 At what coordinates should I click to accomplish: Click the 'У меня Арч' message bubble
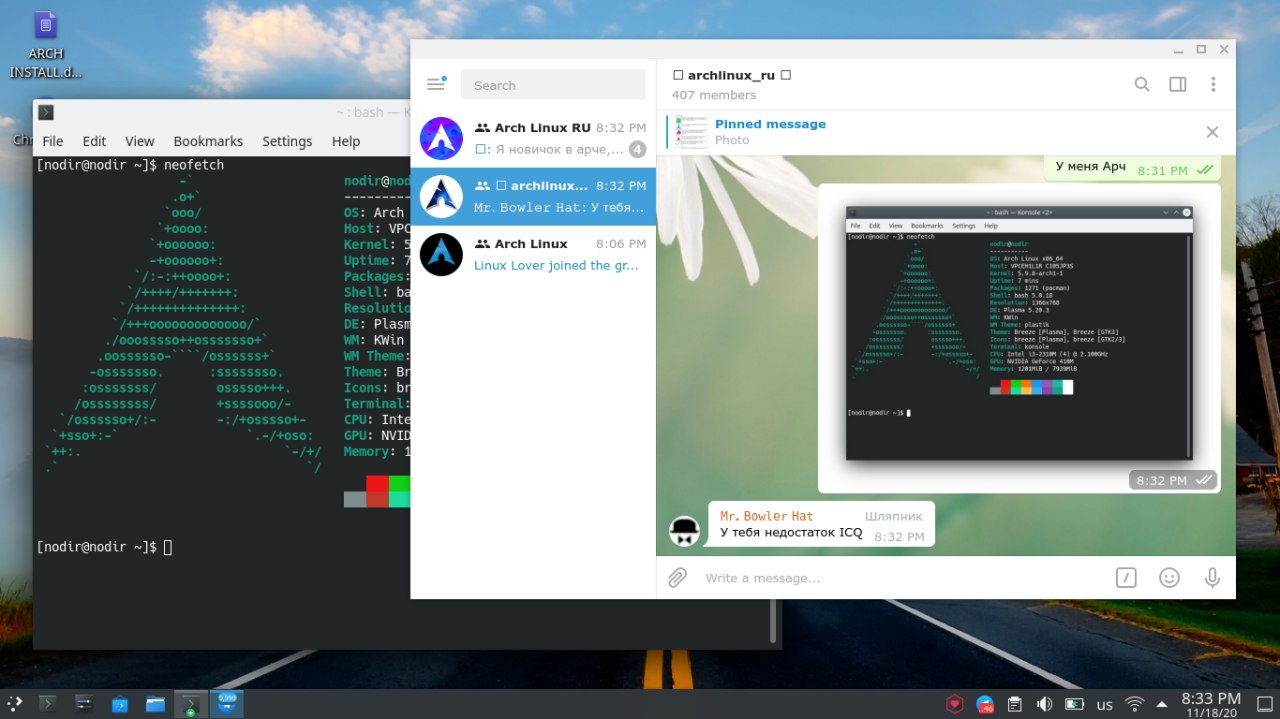pyautogui.click(x=1133, y=167)
